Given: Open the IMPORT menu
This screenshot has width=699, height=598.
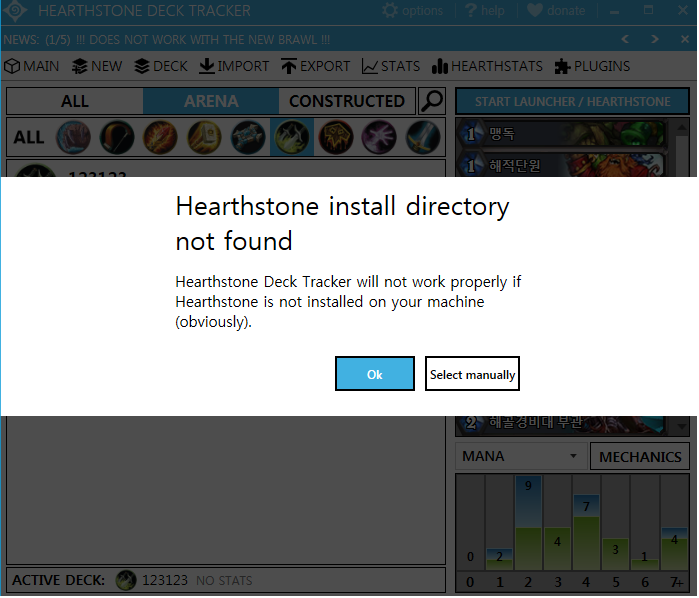Looking at the screenshot, I should [234, 66].
